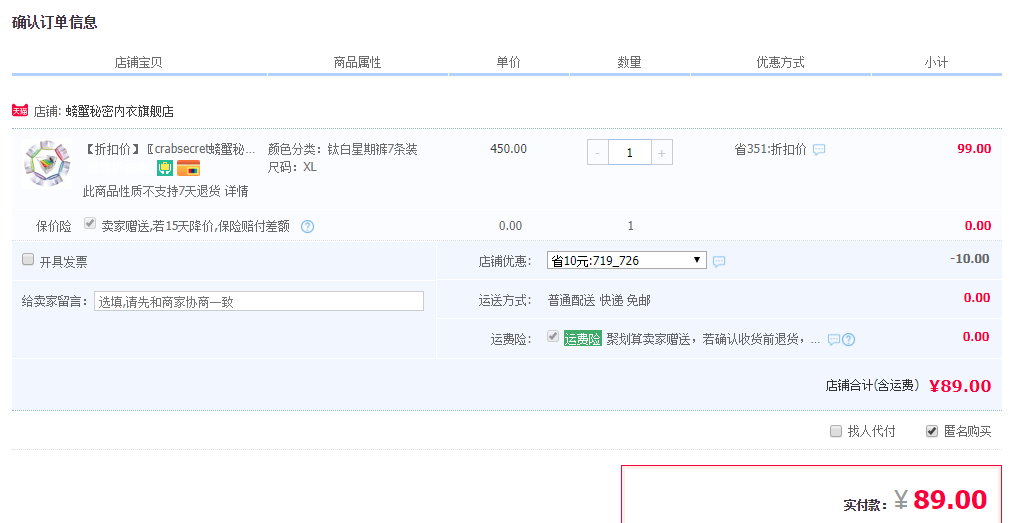Click the red subtotal 99.00

point(974,149)
